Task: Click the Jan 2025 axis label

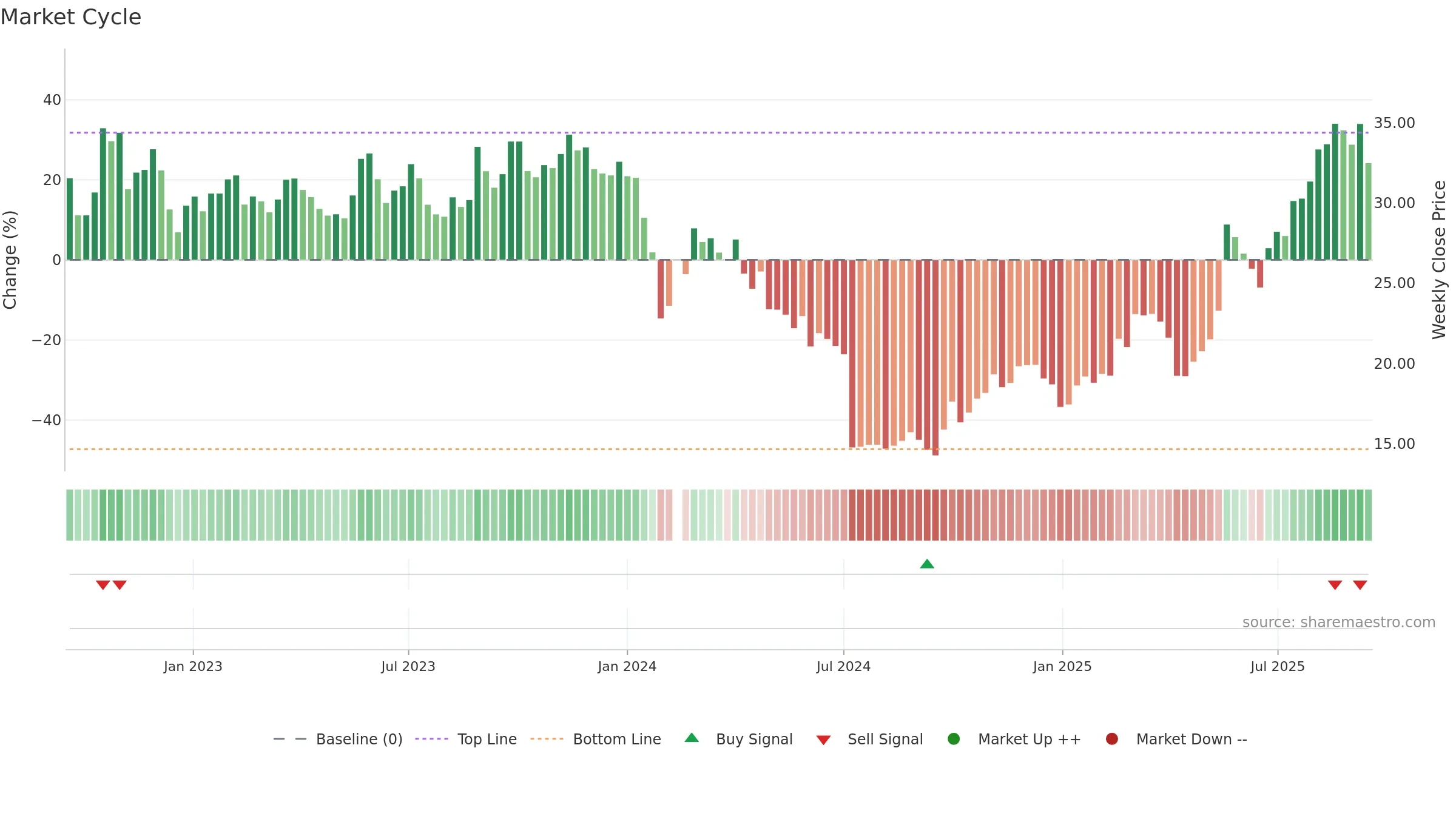Action: coord(1062,666)
